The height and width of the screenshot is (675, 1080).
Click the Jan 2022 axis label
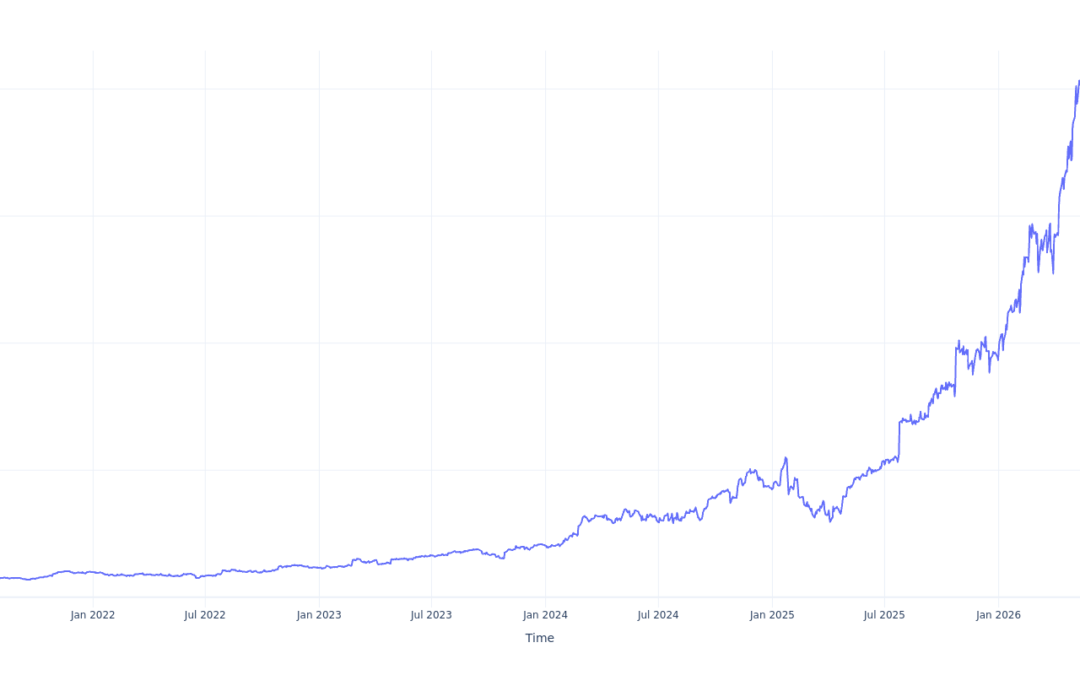coord(92,615)
